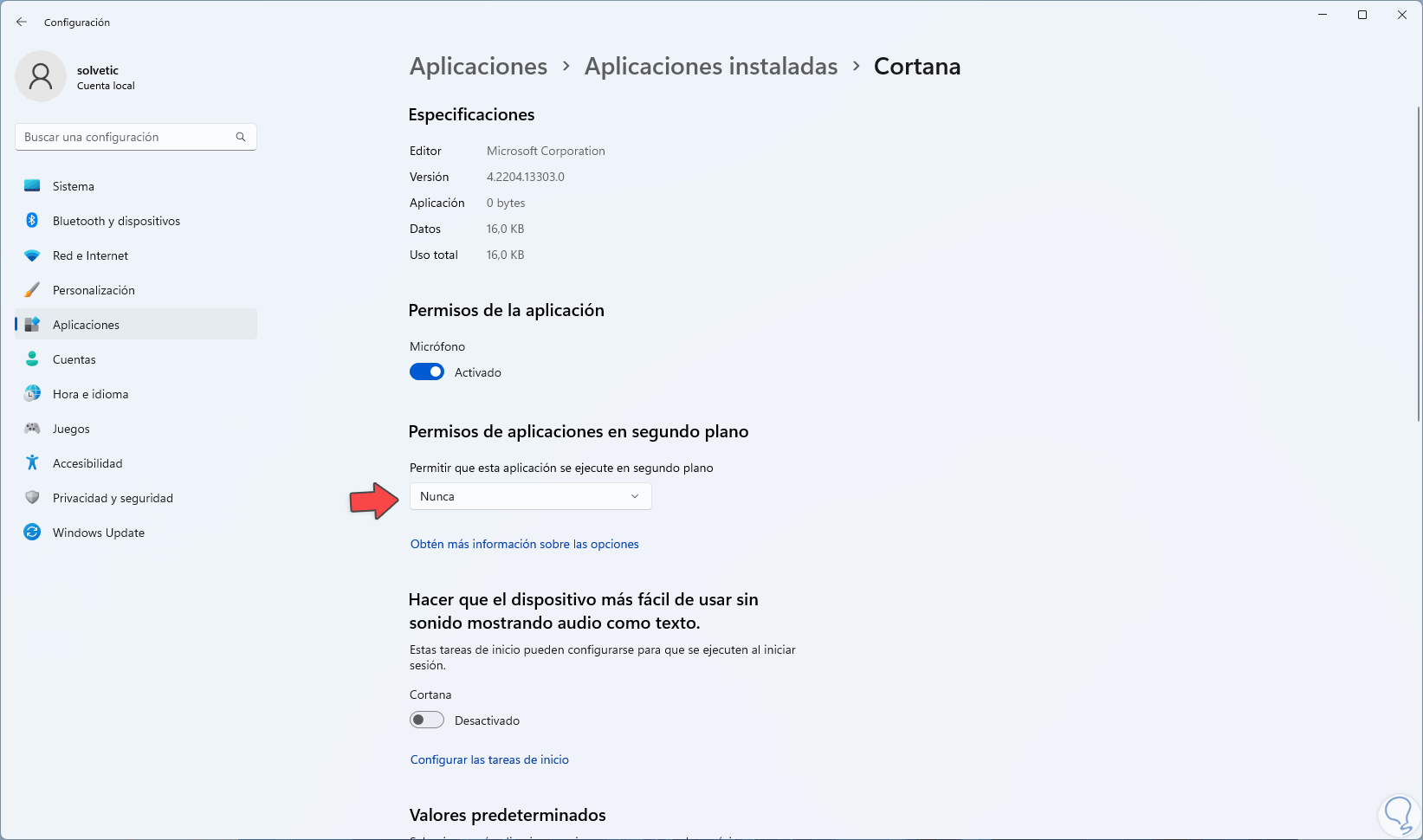Viewport: 1423px width, 840px height.
Task: Enable the Cortana startup task toggle
Action: [x=427, y=720]
